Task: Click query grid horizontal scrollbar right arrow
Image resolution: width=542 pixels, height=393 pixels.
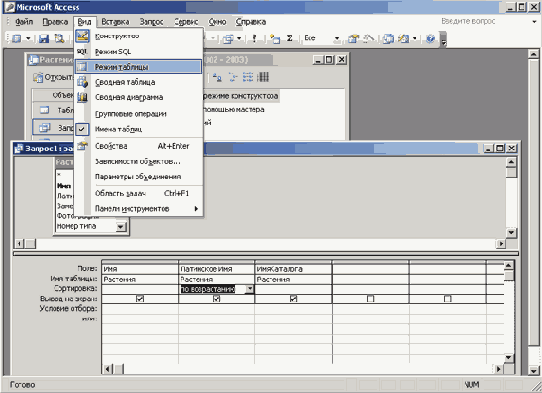Action: click(498, 369)
